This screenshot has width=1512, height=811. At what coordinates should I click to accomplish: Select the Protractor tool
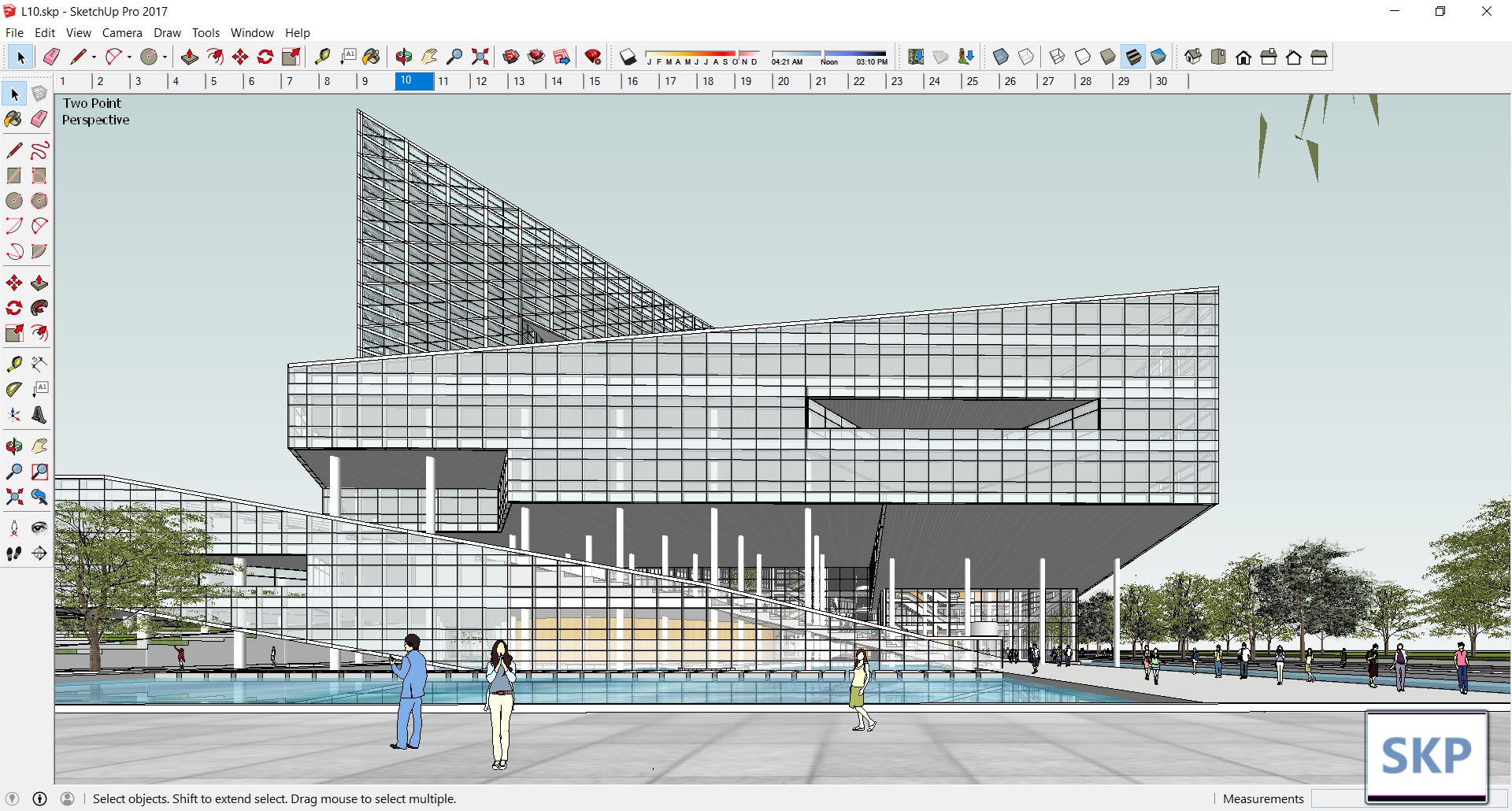pos(14,390)
